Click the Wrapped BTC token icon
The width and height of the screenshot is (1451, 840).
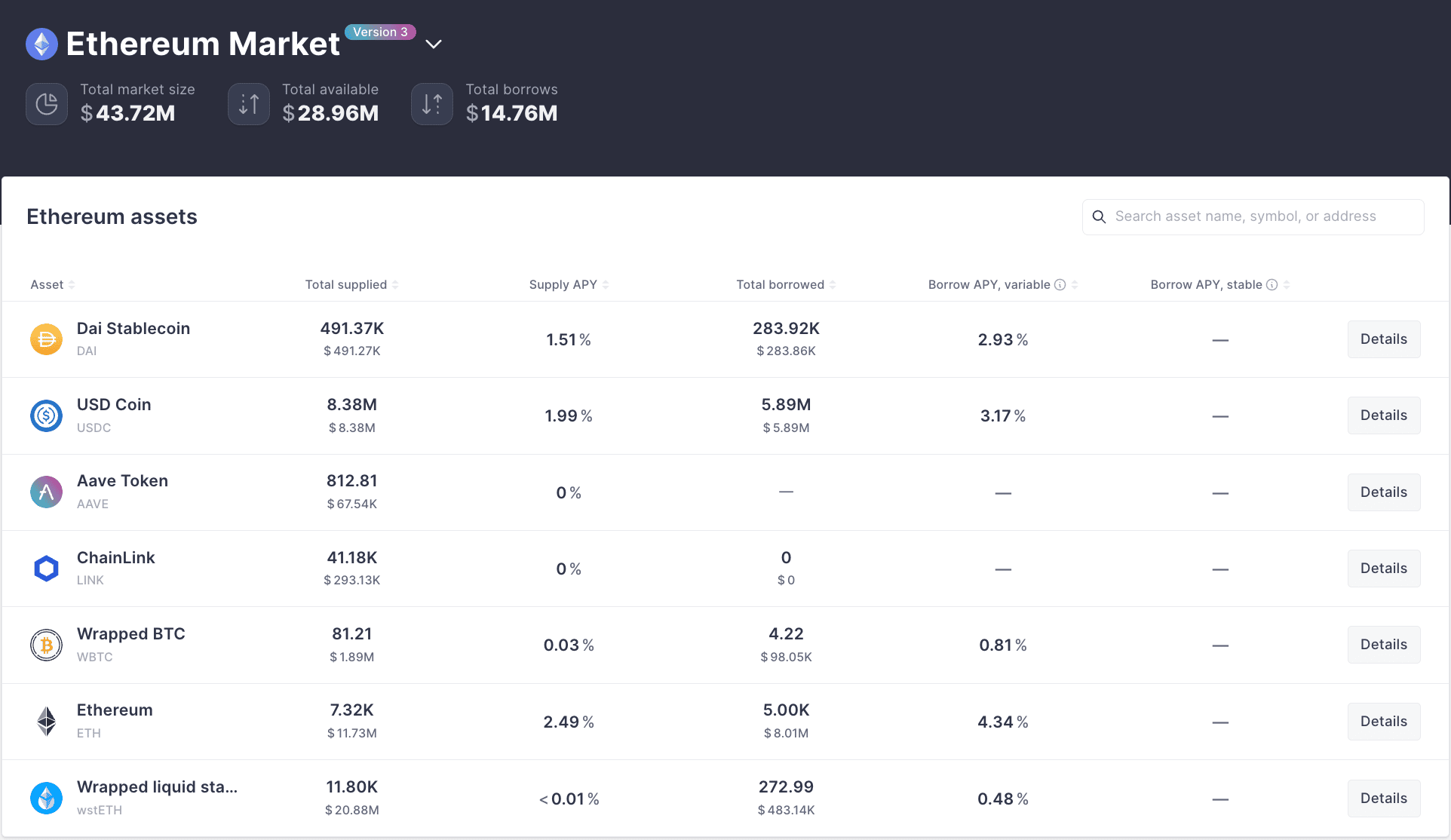click(46, 645)
